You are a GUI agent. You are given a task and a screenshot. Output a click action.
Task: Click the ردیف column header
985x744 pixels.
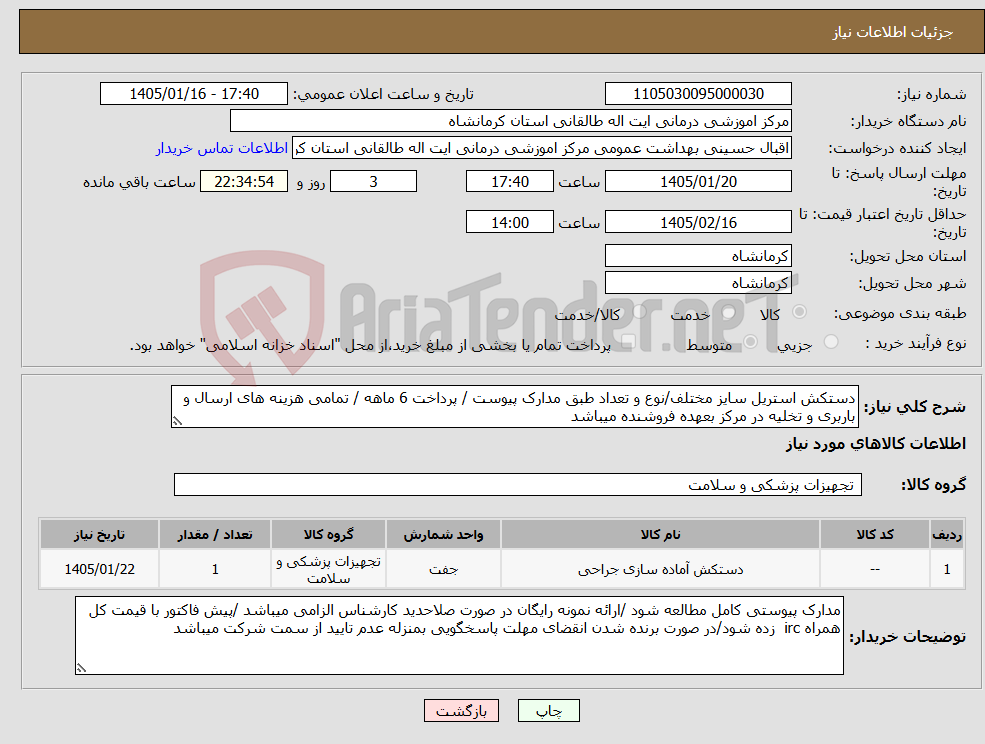947,534
